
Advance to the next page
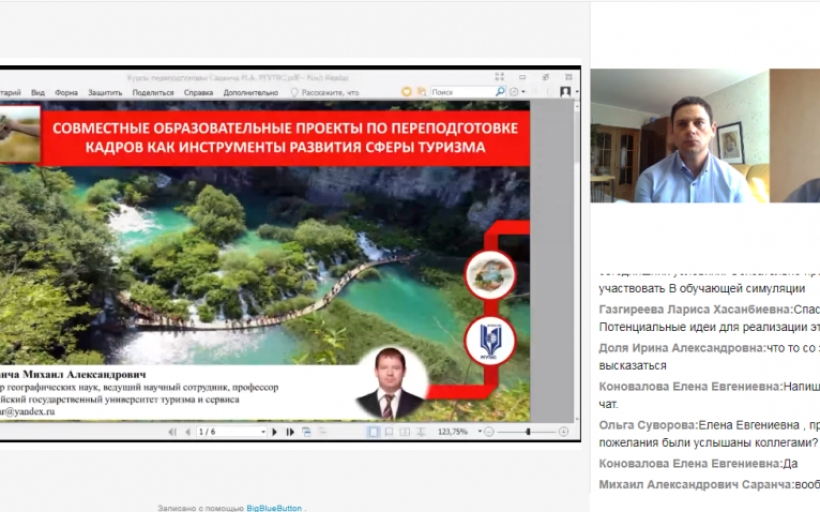275,432
